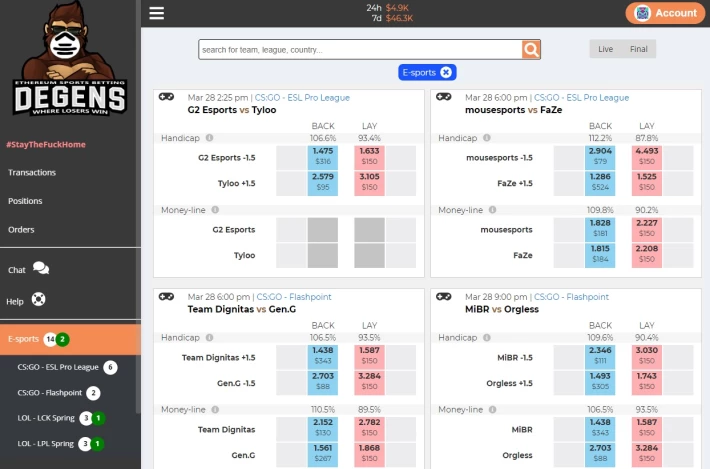
Task: Back Team Dignitas money-line at 2.152
Action: click(323, 429)
